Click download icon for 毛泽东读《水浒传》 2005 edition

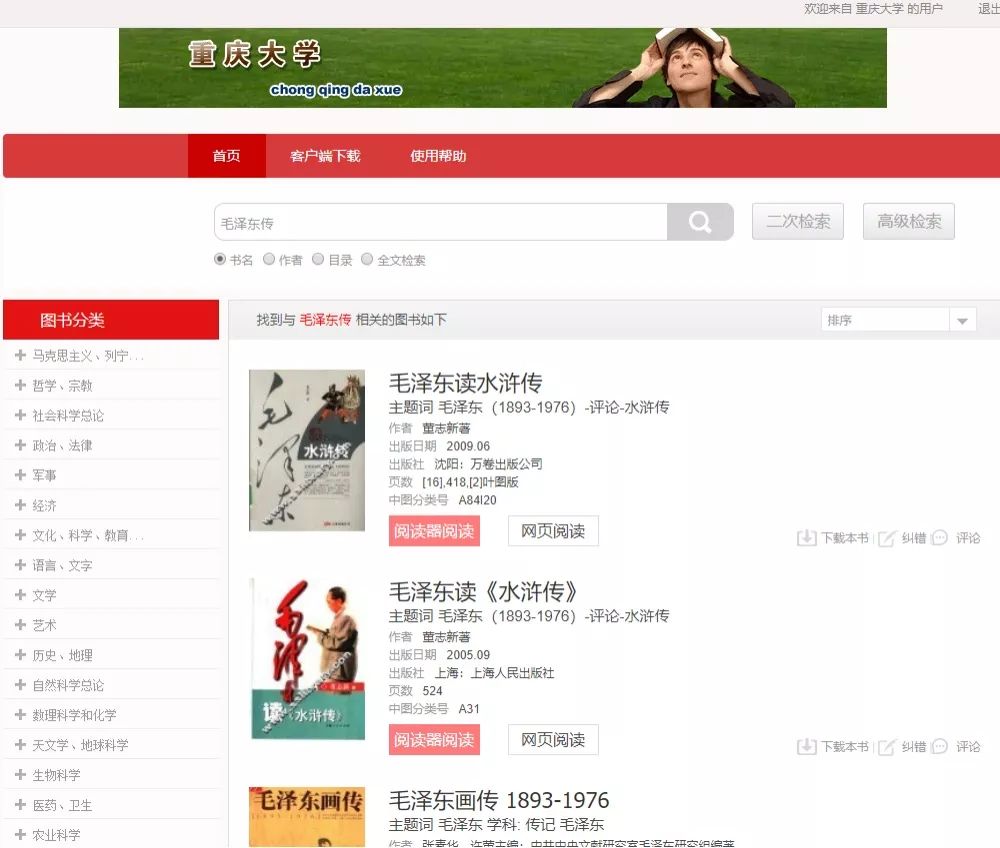(x=807, y=747)
